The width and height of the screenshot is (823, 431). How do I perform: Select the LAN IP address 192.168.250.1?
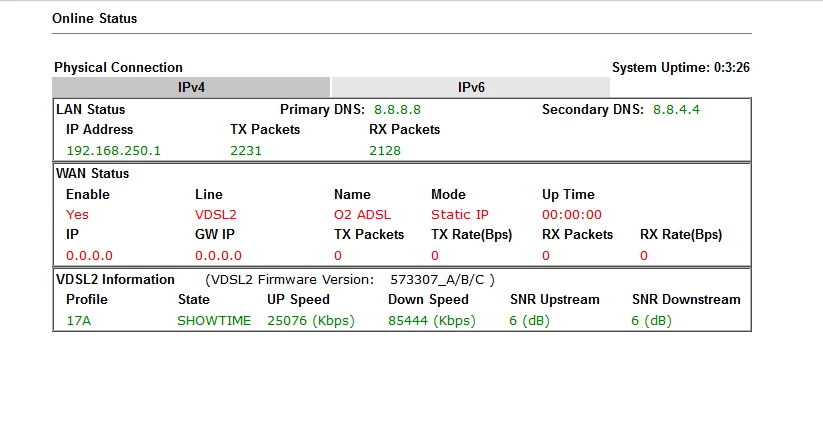coord(113,150)
